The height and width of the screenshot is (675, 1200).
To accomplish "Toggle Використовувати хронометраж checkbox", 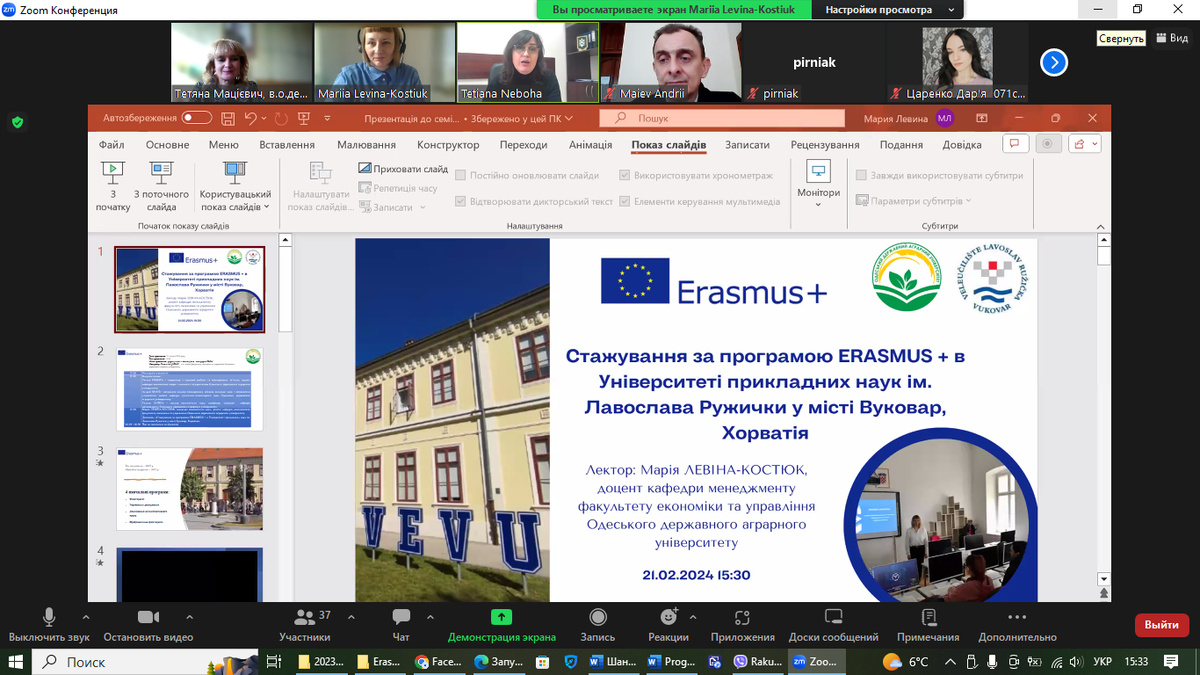I will point(625,175).
